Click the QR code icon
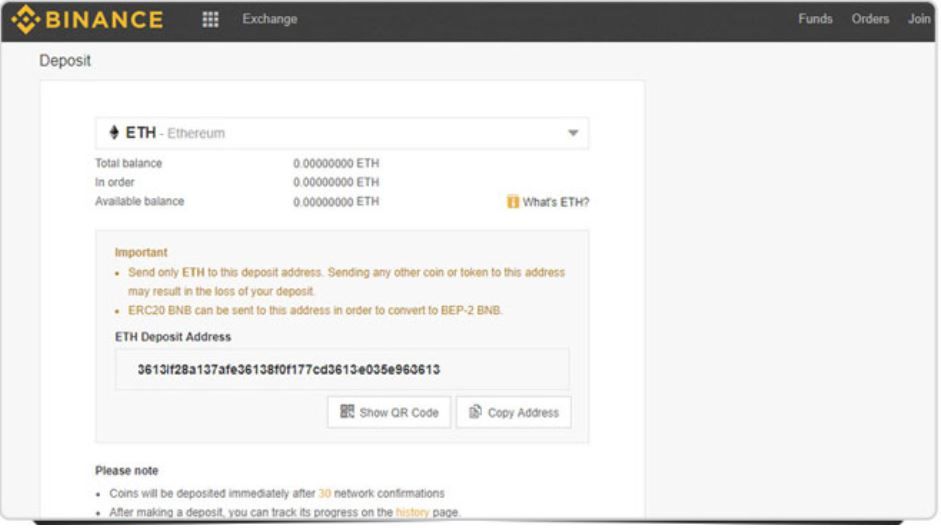The image size is (941, 528). (x=347, y=412)
